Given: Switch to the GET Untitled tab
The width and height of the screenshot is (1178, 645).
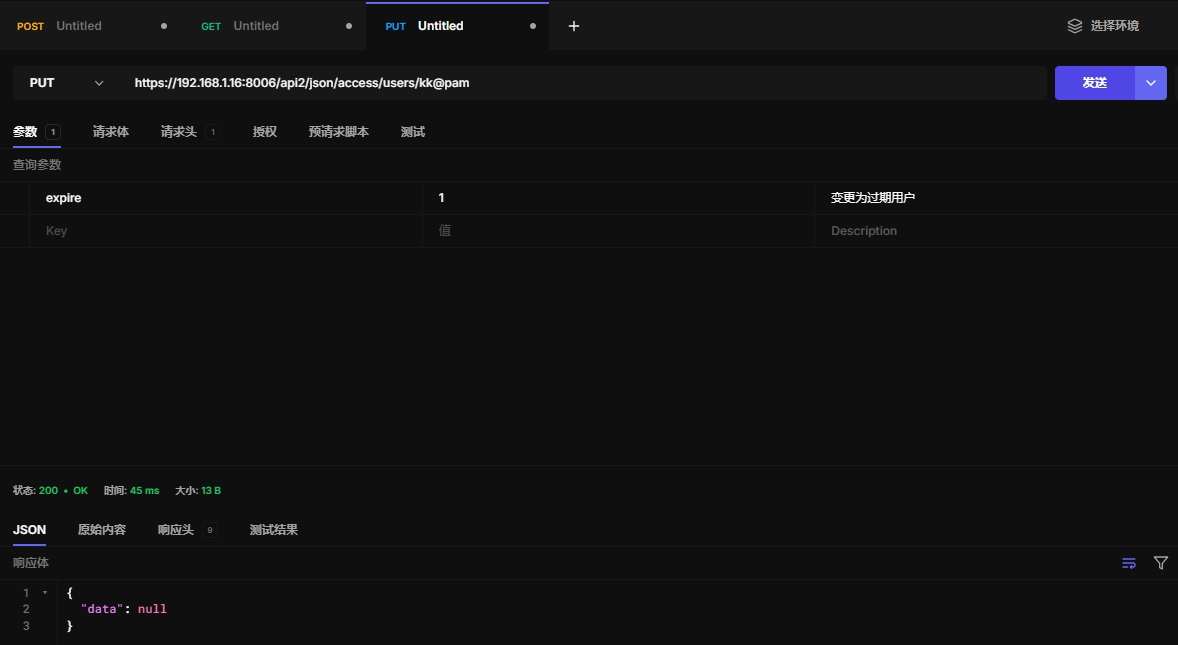Looking at the screenshot, I should coord(255,26).
